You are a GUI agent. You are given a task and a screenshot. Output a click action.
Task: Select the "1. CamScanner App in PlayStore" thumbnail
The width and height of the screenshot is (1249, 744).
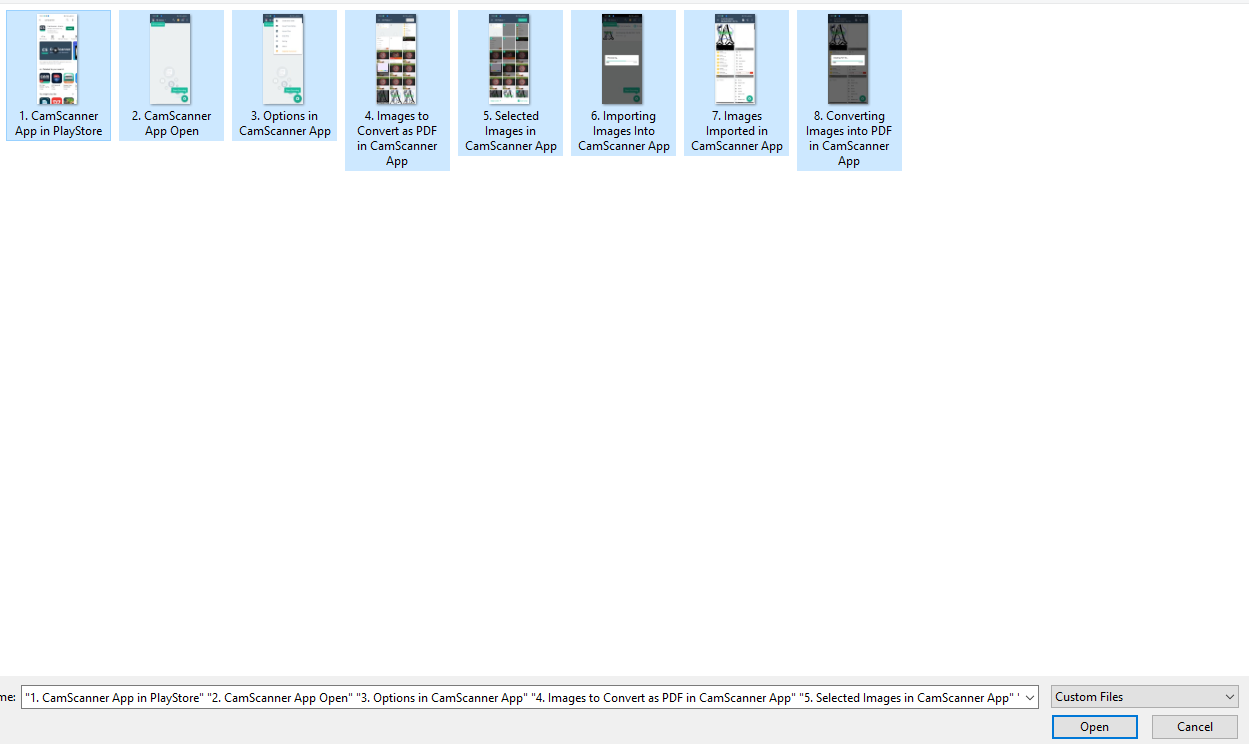pos(58,60)
